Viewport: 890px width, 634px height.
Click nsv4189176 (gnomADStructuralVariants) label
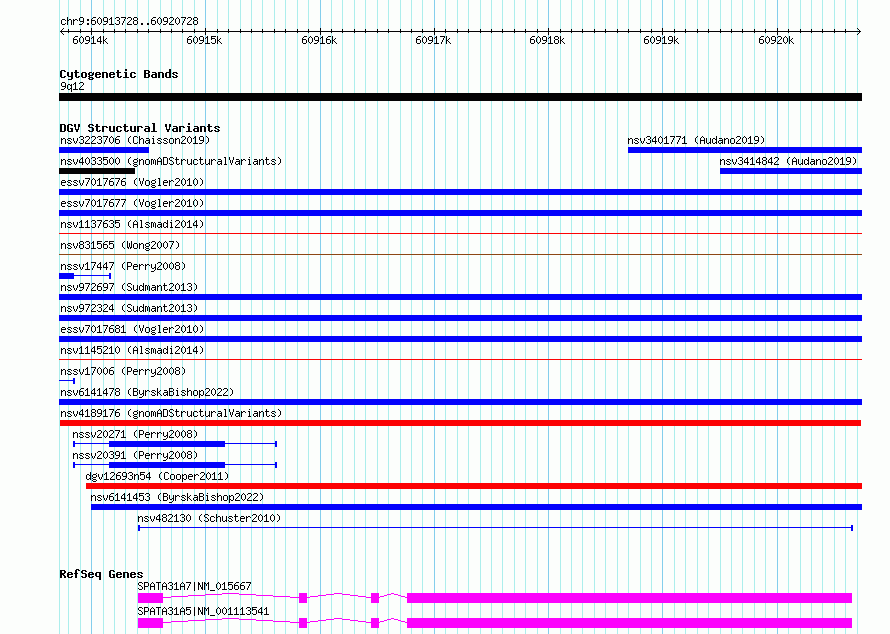(171, 413)
